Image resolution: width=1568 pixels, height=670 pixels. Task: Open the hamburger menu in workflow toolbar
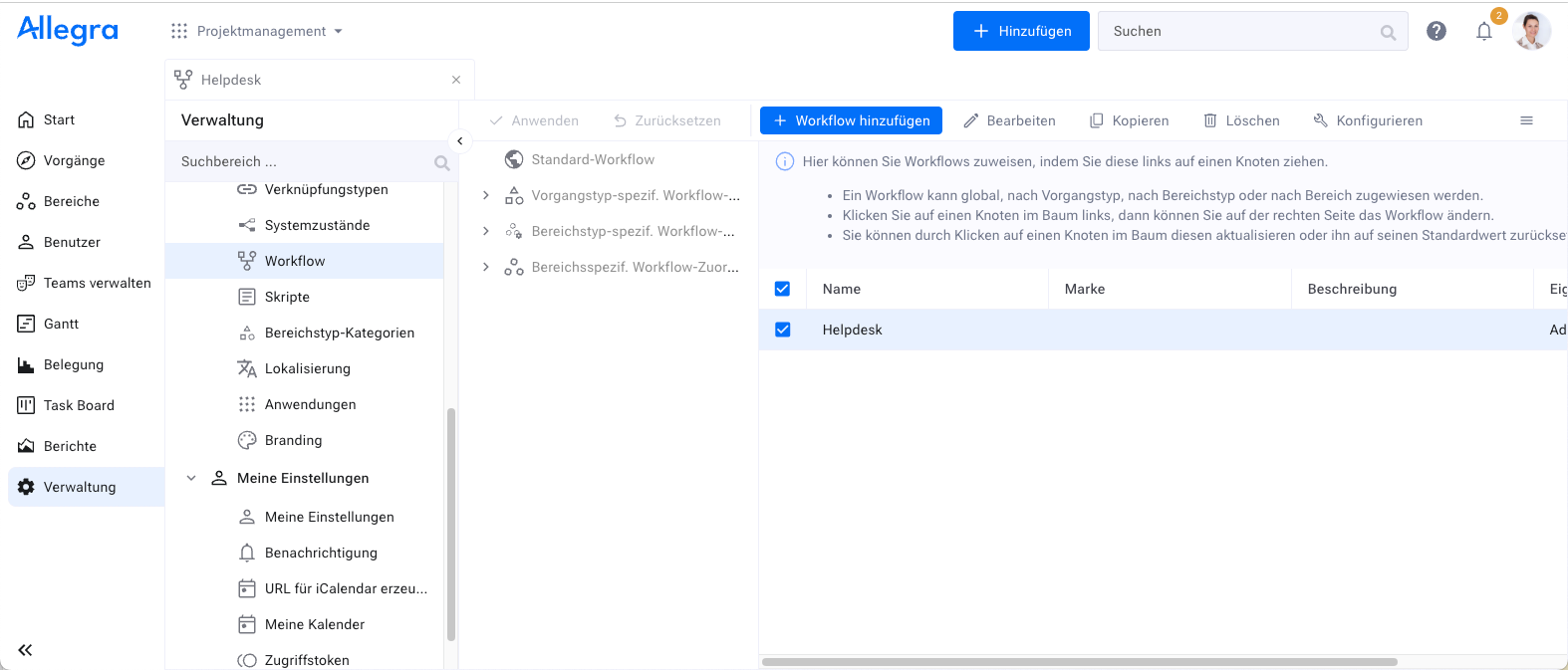[1525, 120]
